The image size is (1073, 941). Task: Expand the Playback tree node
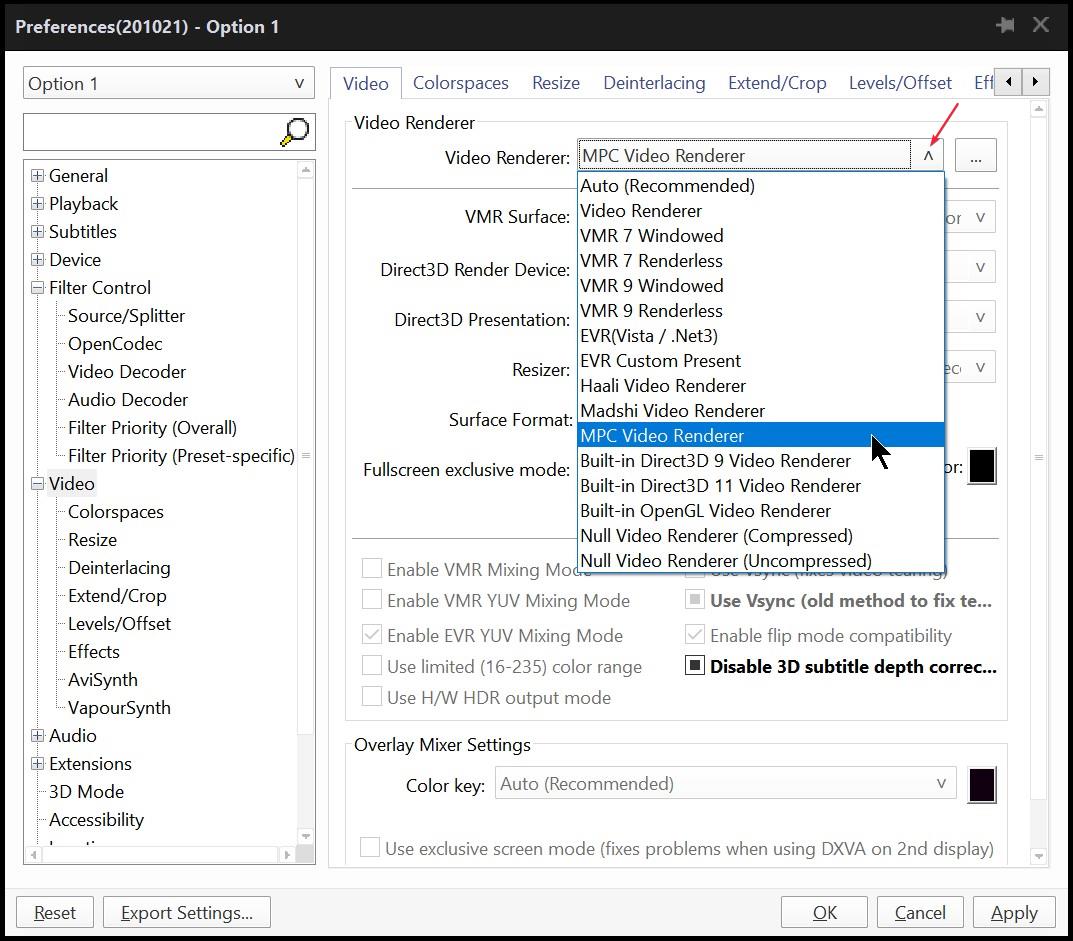(38, 204)
